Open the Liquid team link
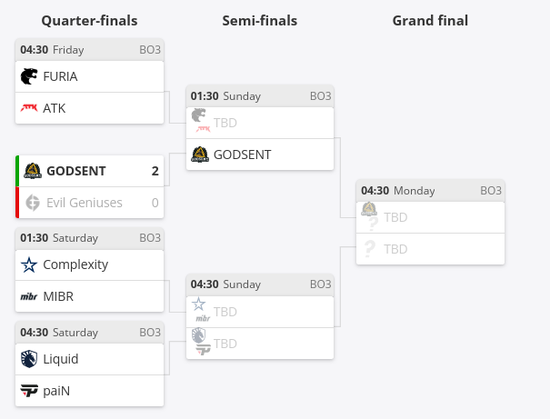The image size is (550, 419). pos(60,359)
